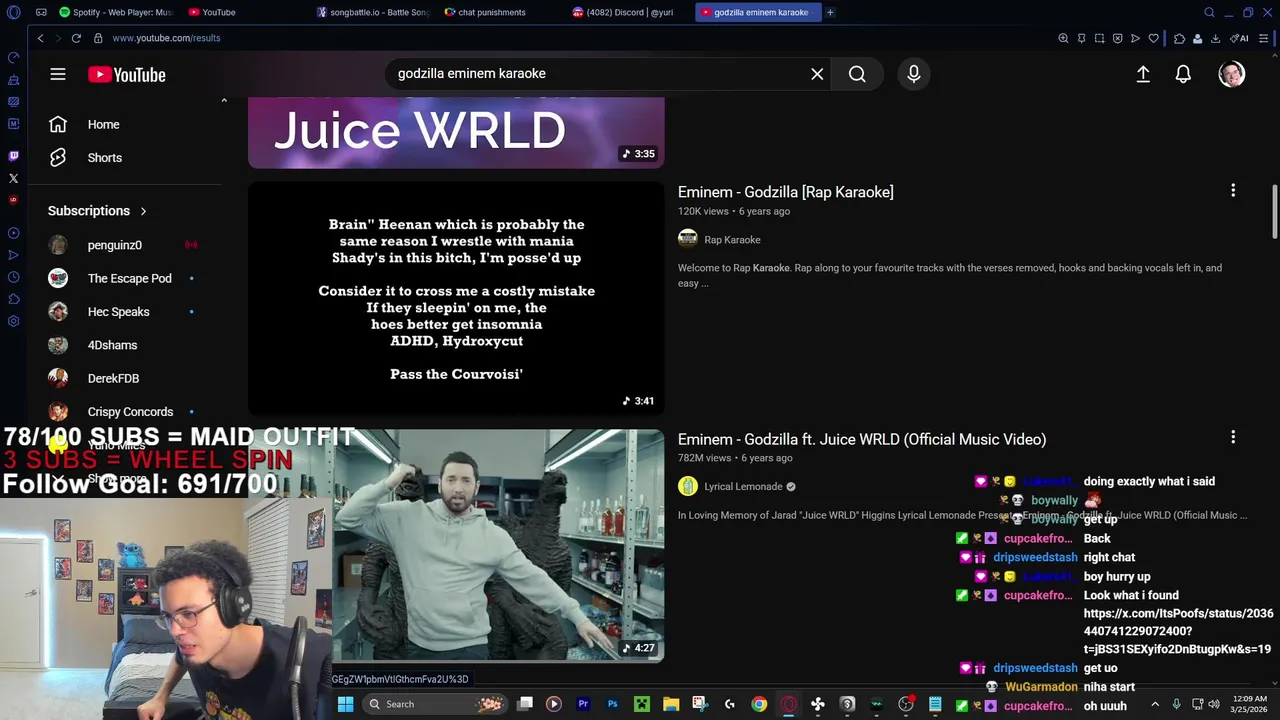Screen dimensions: 1280x720
Task: Open the account avatar menu
Action: (1232, 74)
